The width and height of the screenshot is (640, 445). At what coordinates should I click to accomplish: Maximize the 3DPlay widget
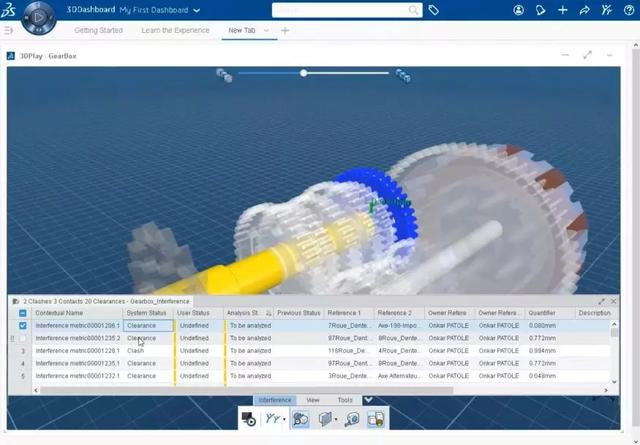pyautogui.click(x=587, y=55)
